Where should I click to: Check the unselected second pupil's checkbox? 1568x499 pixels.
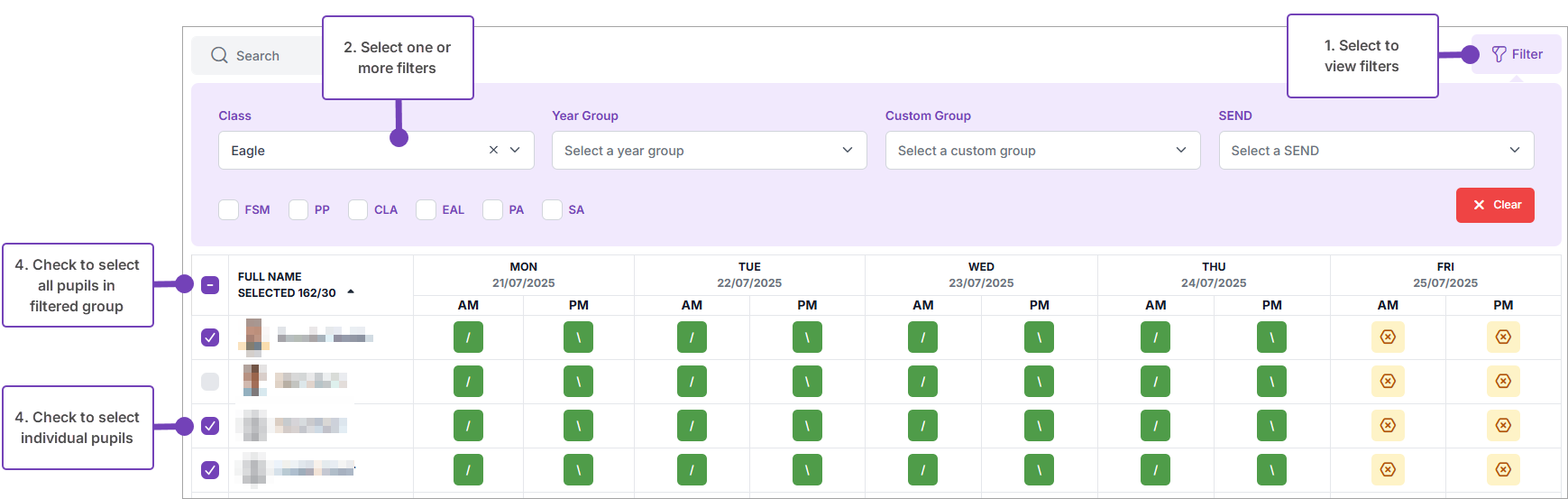[x=210, y=382]
